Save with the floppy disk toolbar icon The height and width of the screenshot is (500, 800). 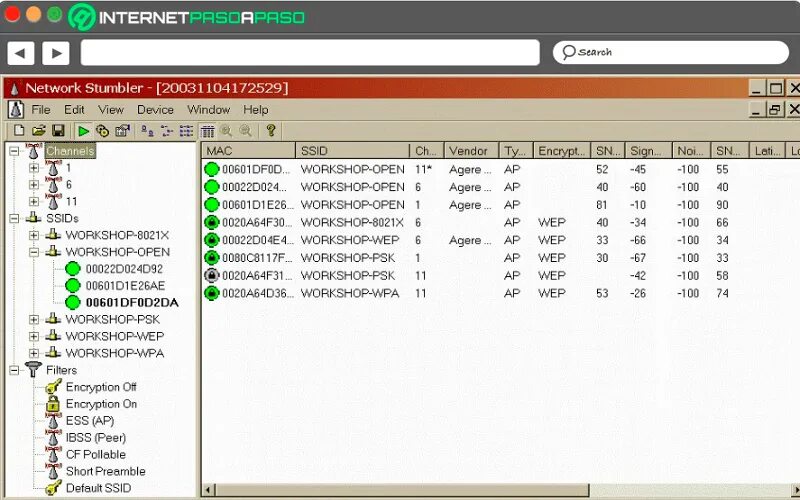58,131
